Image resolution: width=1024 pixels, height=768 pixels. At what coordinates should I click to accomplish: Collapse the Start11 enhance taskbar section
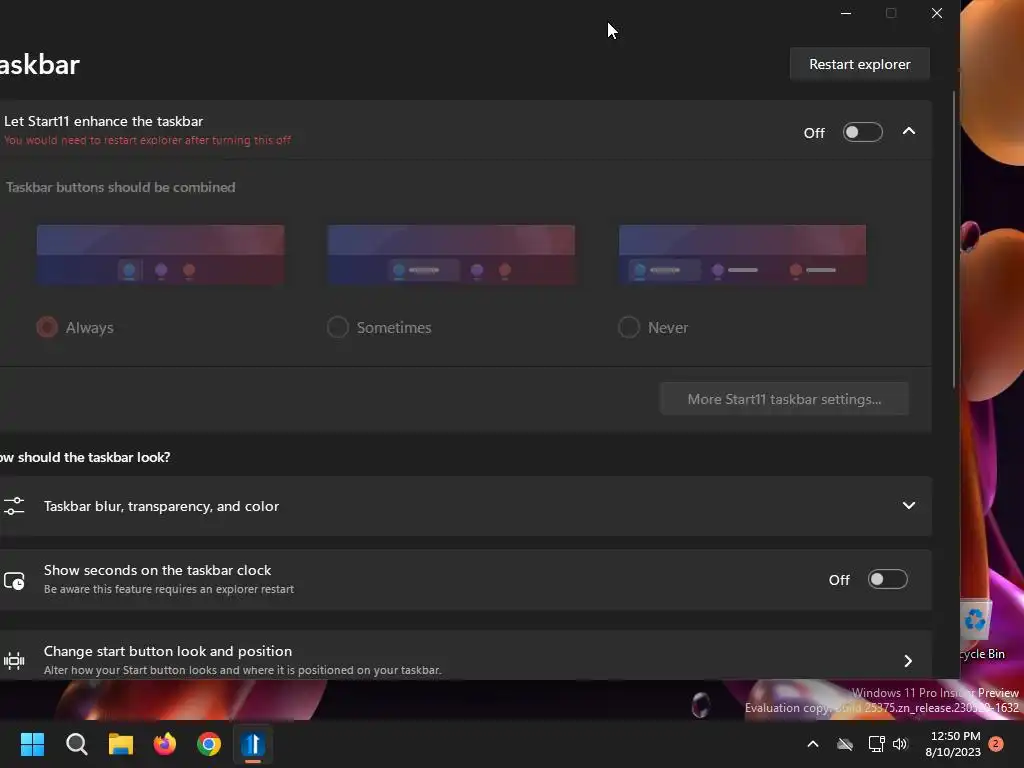[908, 131]
